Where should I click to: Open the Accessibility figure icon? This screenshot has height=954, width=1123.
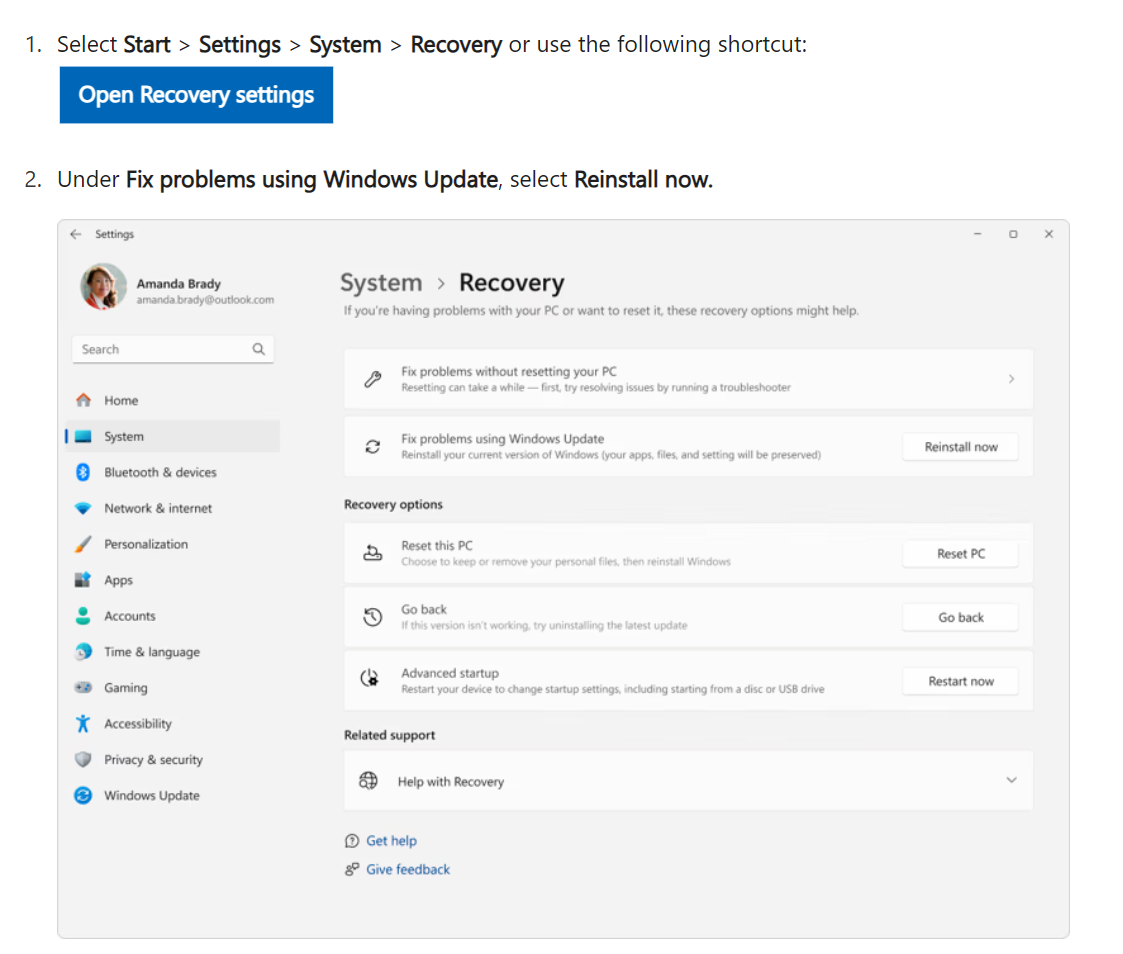83,723
